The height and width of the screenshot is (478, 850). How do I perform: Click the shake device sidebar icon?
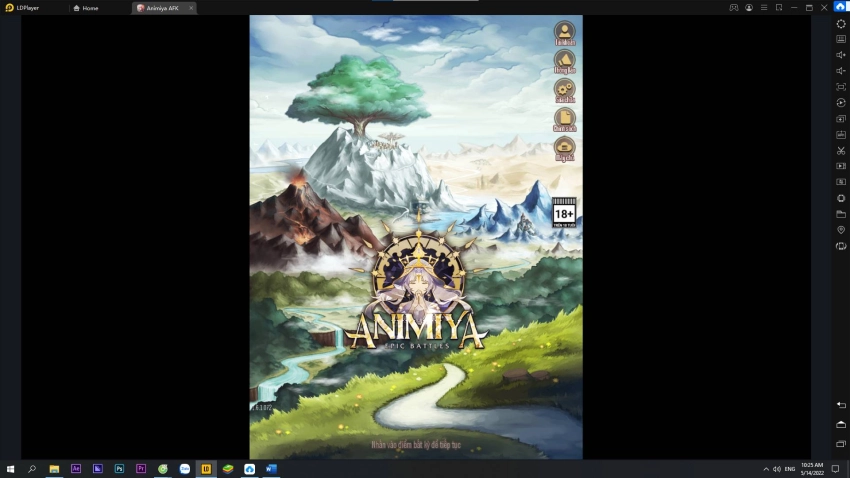(841, 198)
